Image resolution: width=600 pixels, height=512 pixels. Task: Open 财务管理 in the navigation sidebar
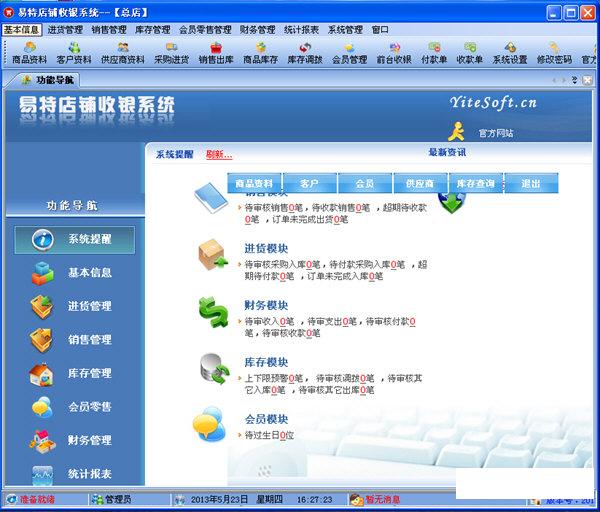[x=72, y=440]
